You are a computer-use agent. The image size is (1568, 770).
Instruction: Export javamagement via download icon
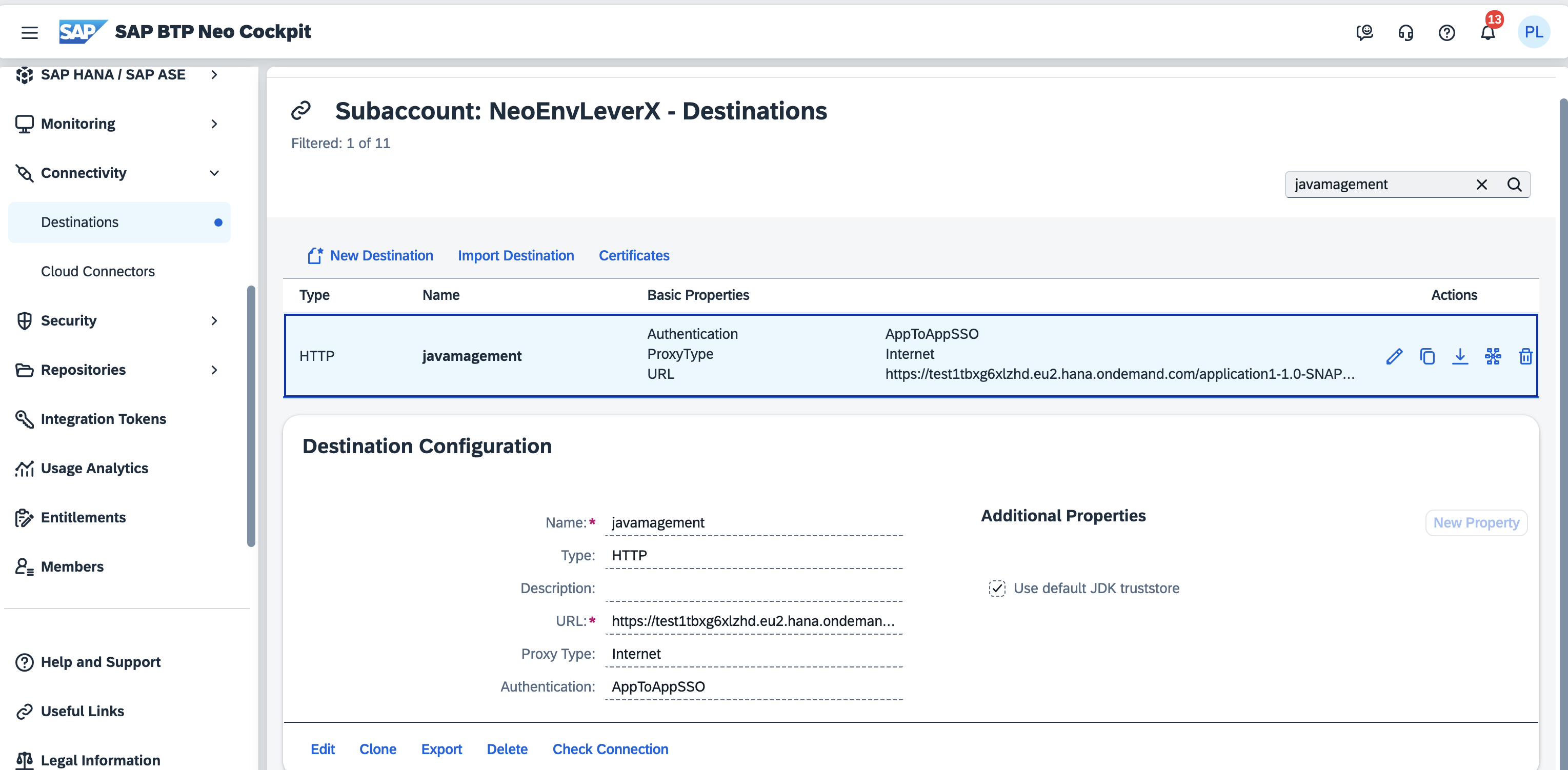click(x=1460, y=356)
